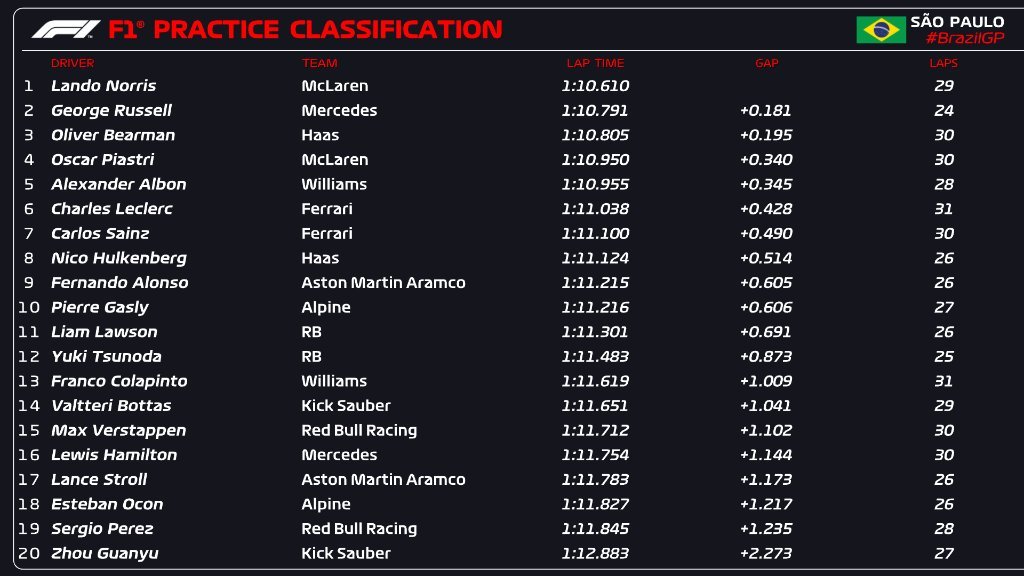Open the #BrazilGP hashtag
Image resolution: width=1024 pixels, height=576 pixels.
click(965, 38)
